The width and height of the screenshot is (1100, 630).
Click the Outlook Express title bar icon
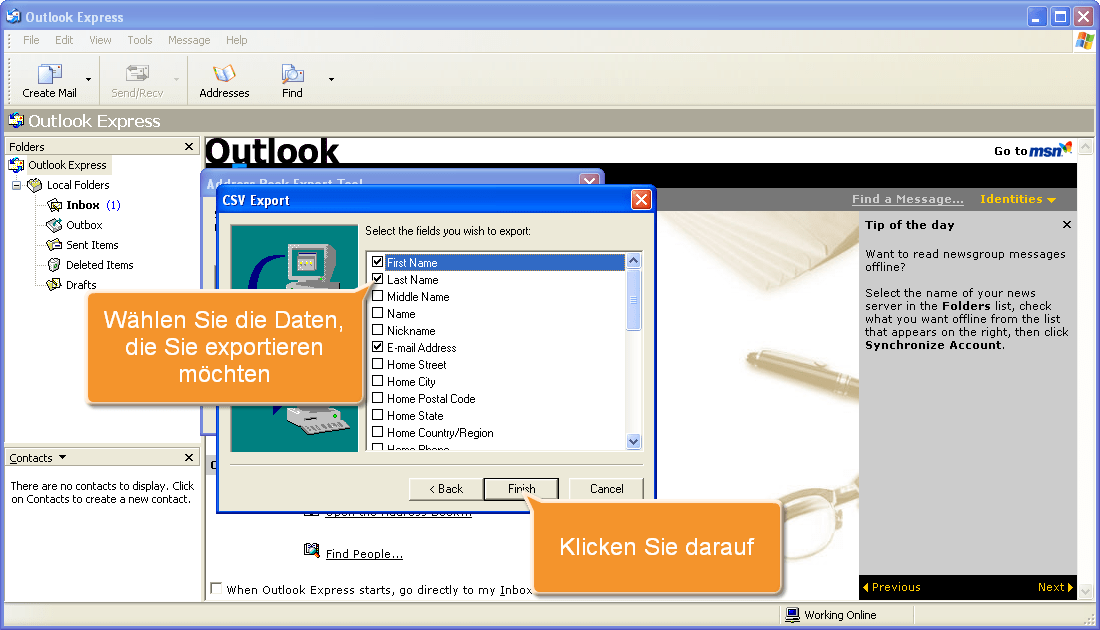coord(13,15)
